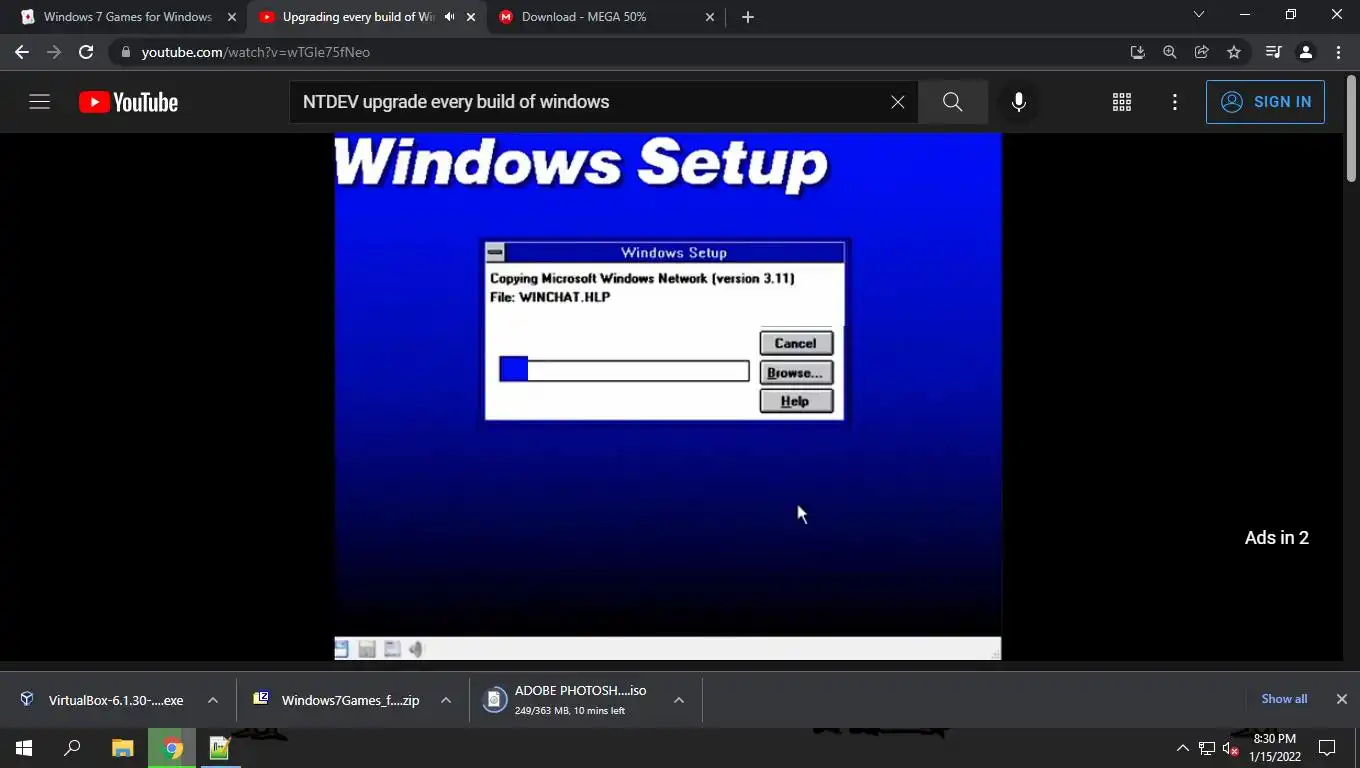This screenshot has height=768, width=1360.
Task: Open YouTube settings three-dot menu
Action: pyautogui.click(x=1175, y=102)
